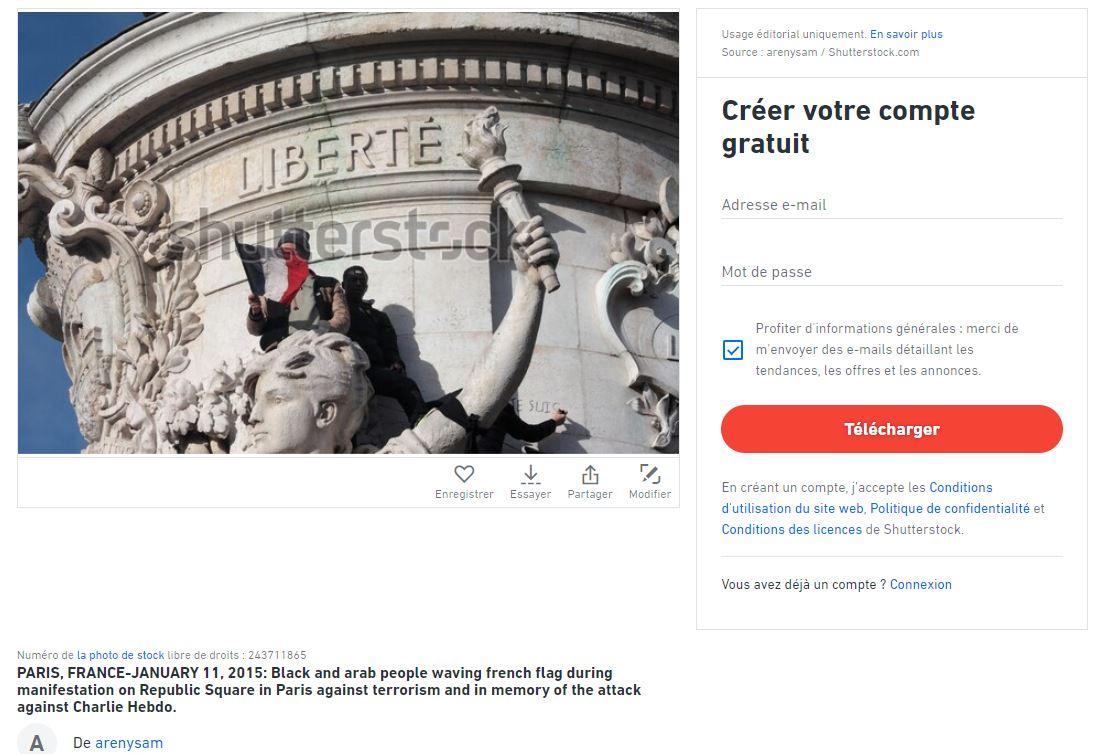Visit contributor arenysam profile link

[x=129, y=743]
